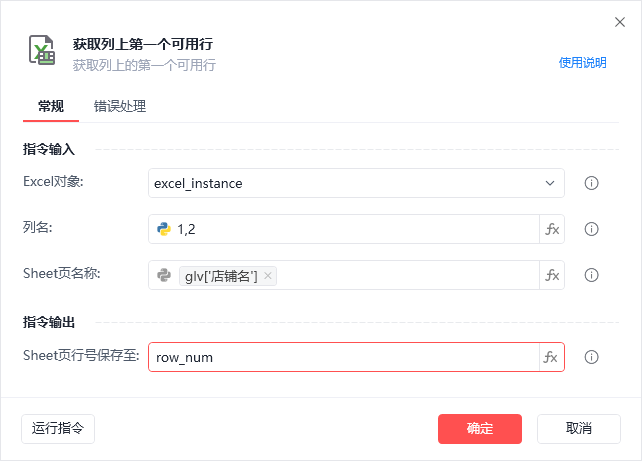Screen dimensions: 642x461
Task: Remove the glv['店铺名'] tag
Action: [x=268, y=276]
